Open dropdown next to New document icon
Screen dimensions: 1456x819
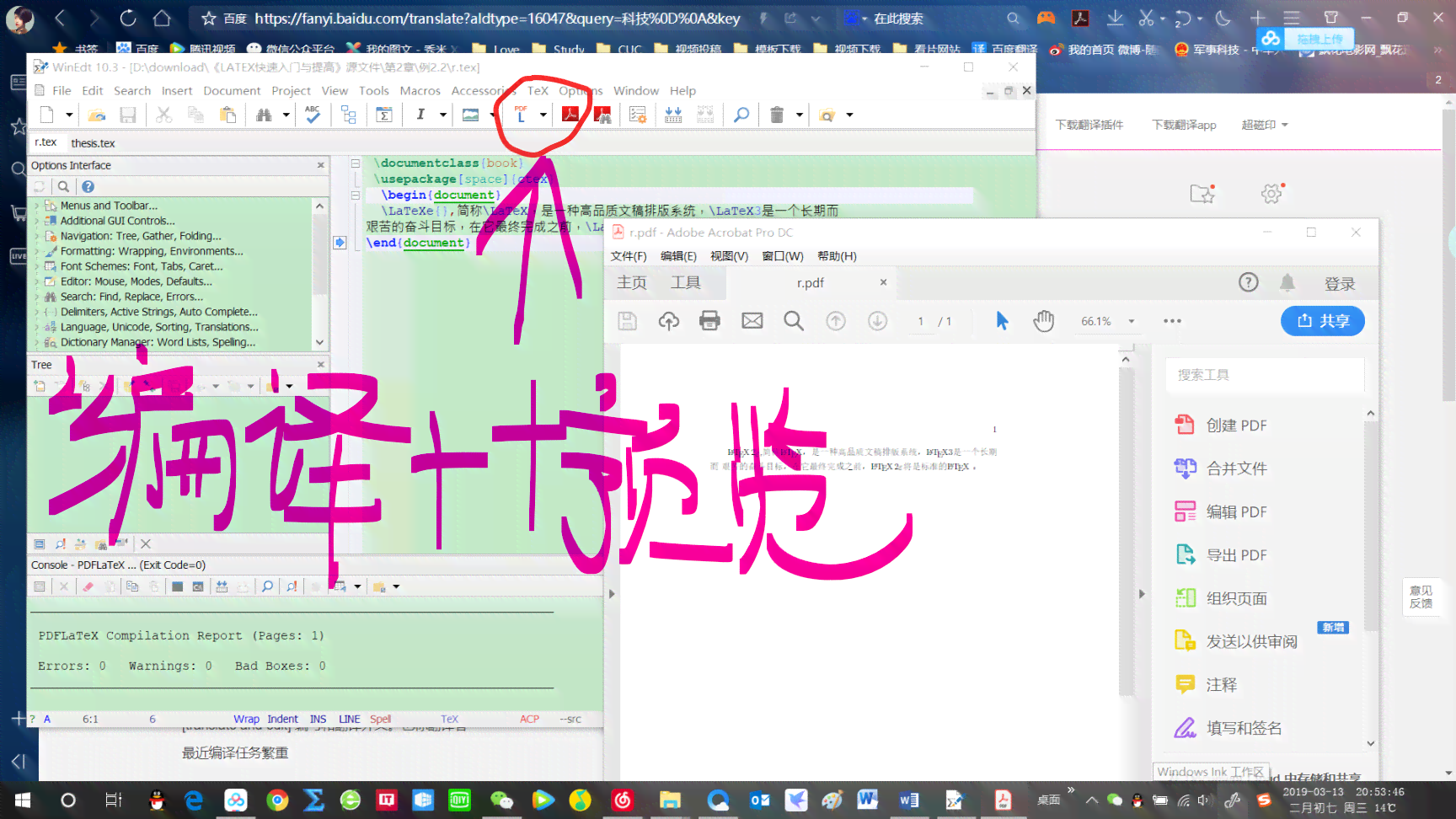pos(69,115)
